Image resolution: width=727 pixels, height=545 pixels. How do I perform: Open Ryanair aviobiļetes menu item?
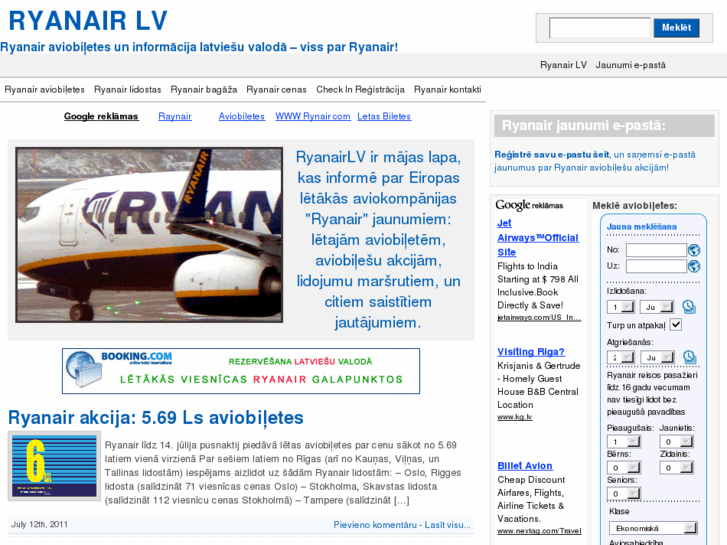coord(45,90)
